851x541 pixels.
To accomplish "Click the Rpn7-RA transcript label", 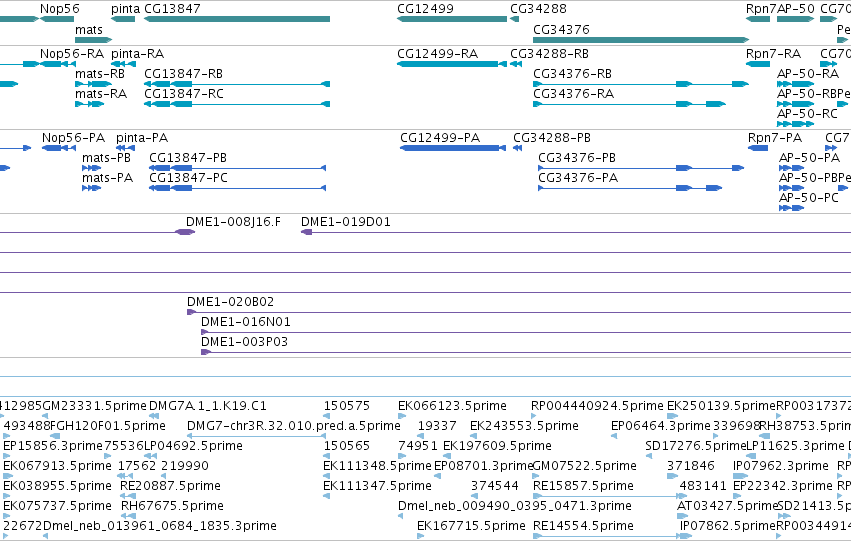I will point(773,54).
